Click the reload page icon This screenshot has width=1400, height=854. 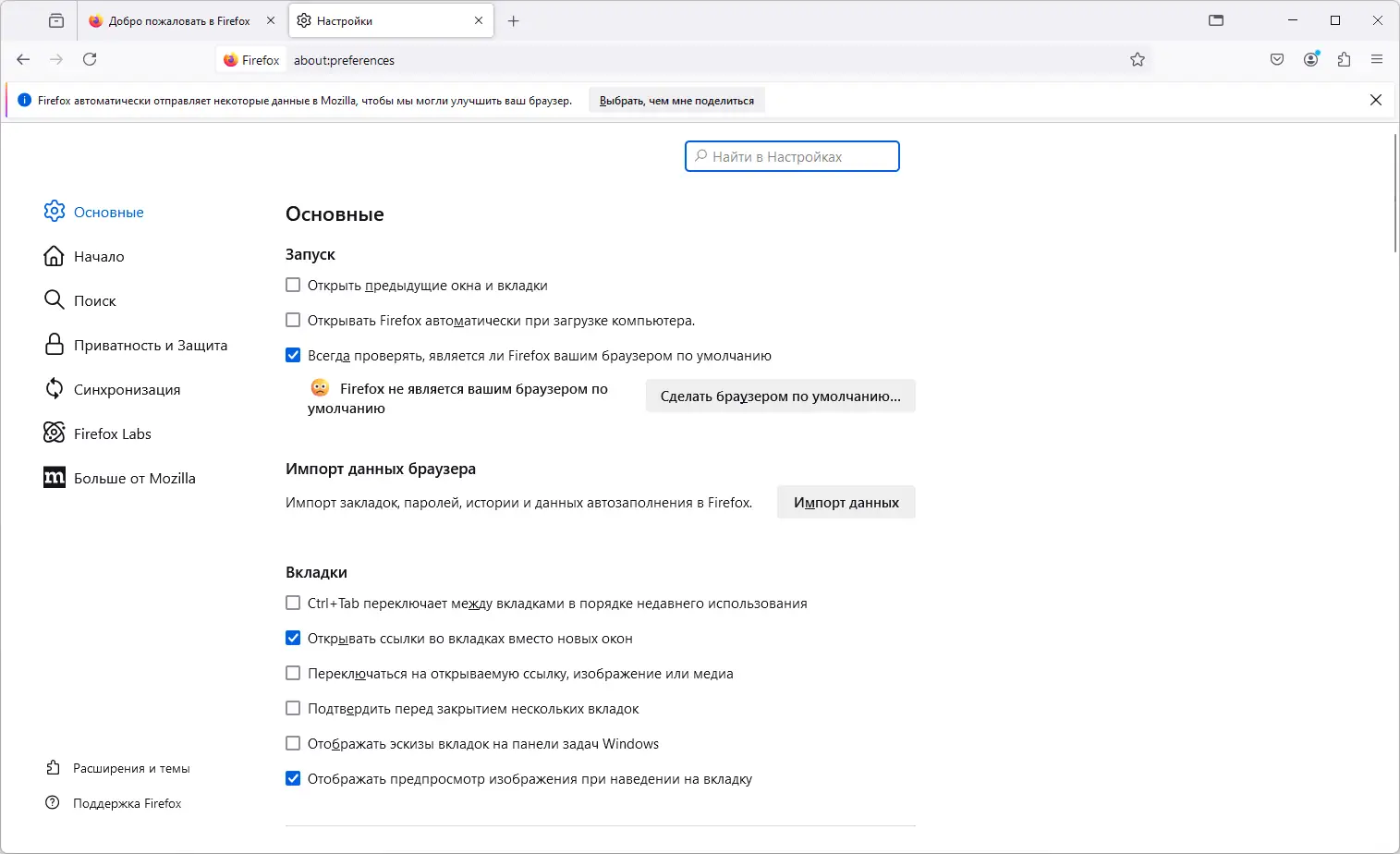[90, 59]
